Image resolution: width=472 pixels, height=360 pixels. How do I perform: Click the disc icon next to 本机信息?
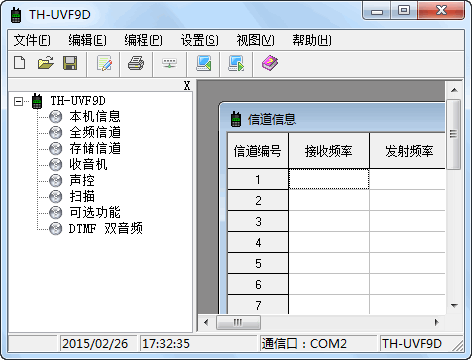click(55, 117)
